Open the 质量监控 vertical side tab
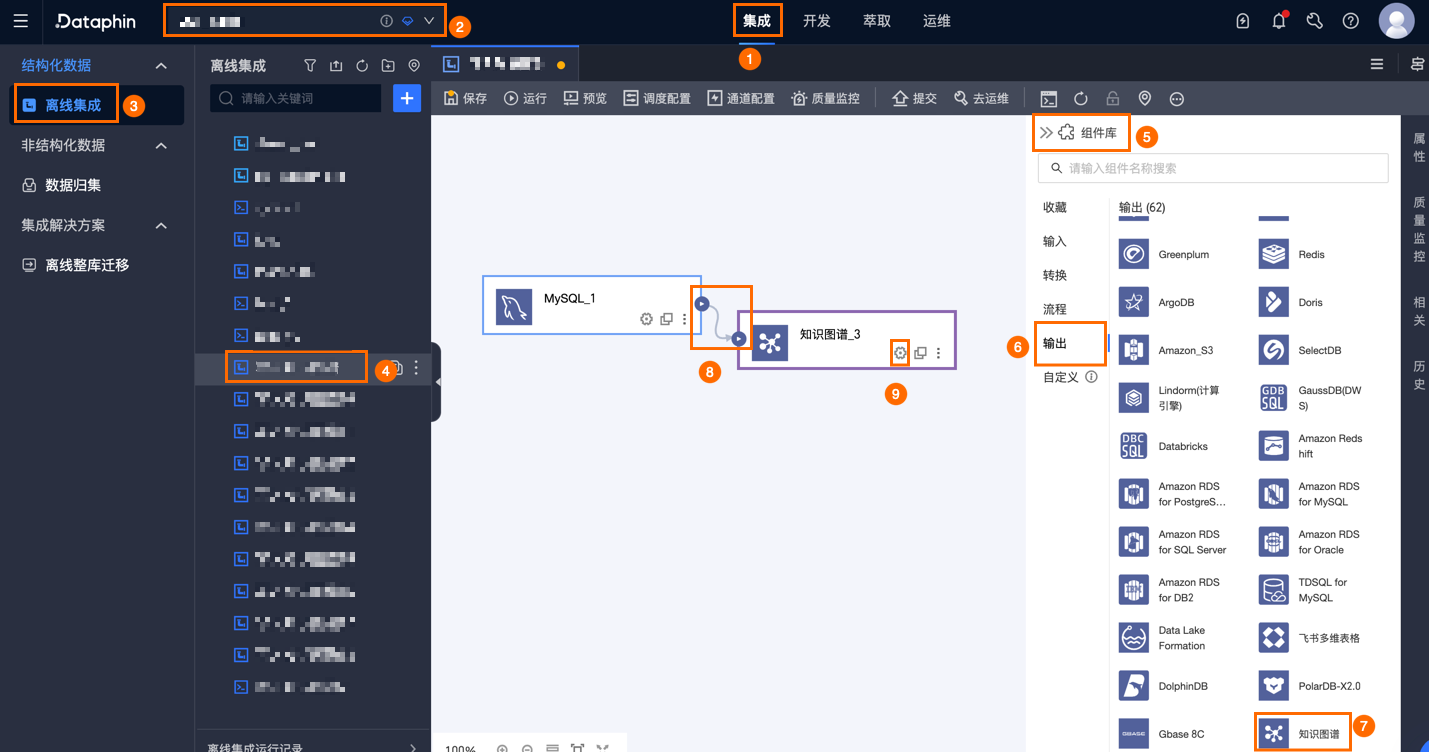 (x=1419, y=229)
